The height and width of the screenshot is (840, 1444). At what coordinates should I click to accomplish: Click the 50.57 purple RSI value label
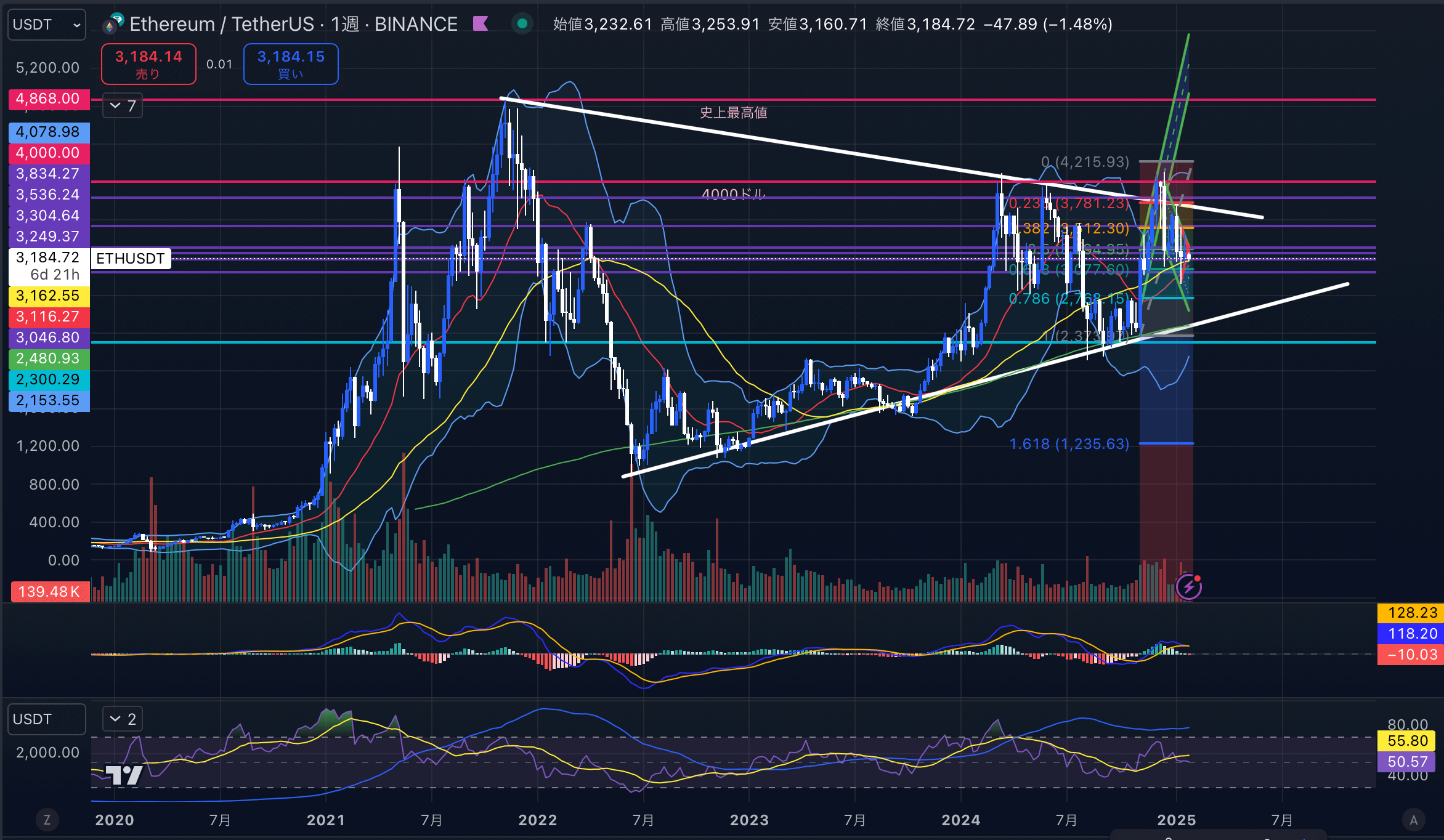[1407, 762]
